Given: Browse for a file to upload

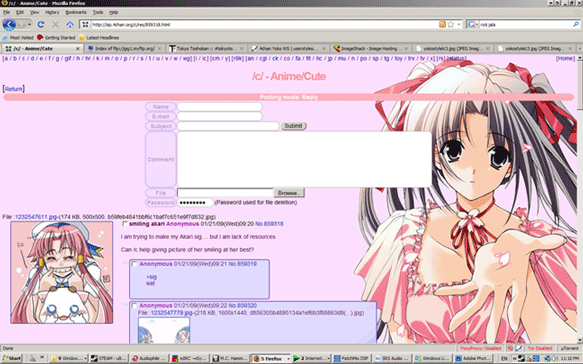Looking at the screenshot, I should [289, 193].
